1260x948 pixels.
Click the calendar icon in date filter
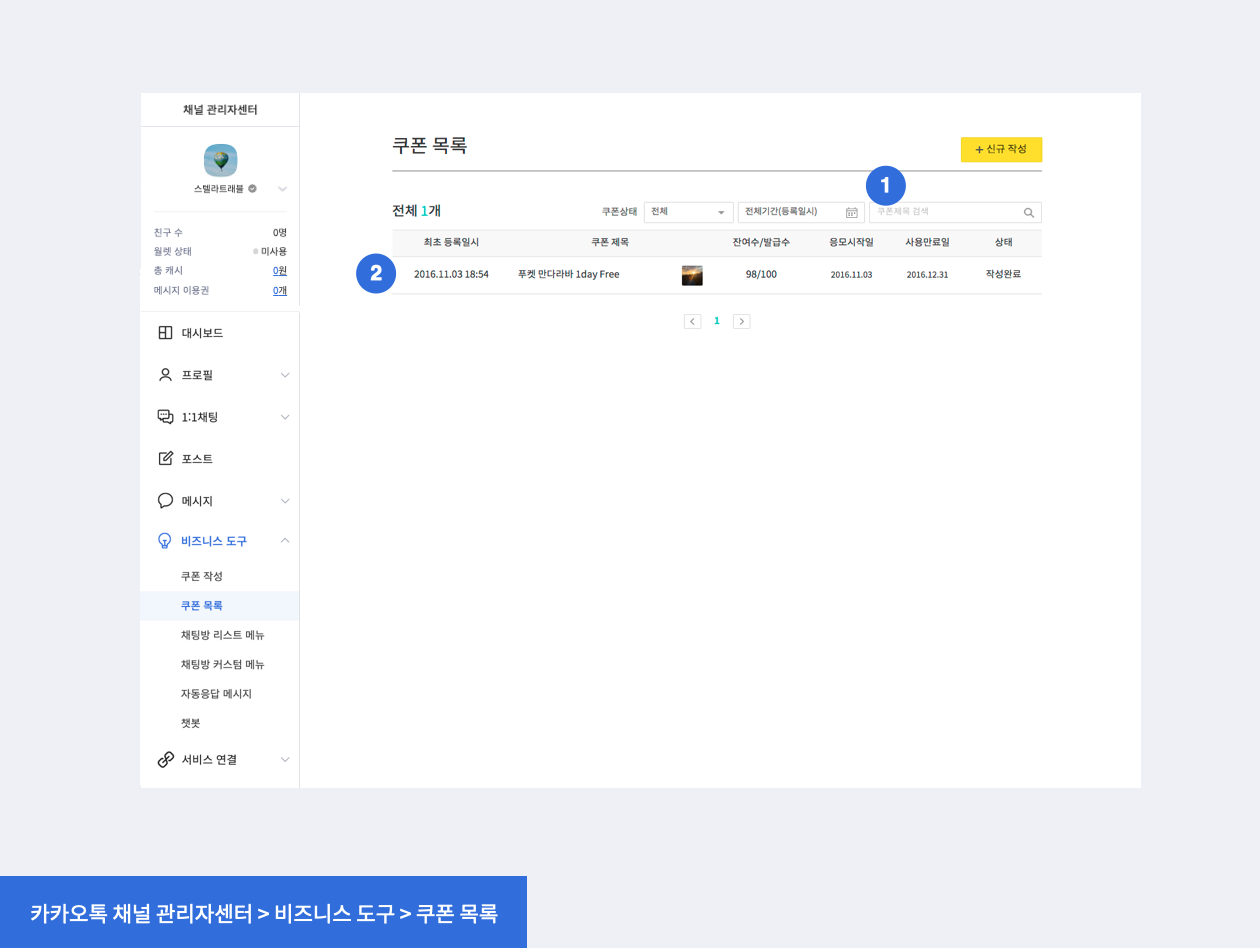tap(852, 212)
